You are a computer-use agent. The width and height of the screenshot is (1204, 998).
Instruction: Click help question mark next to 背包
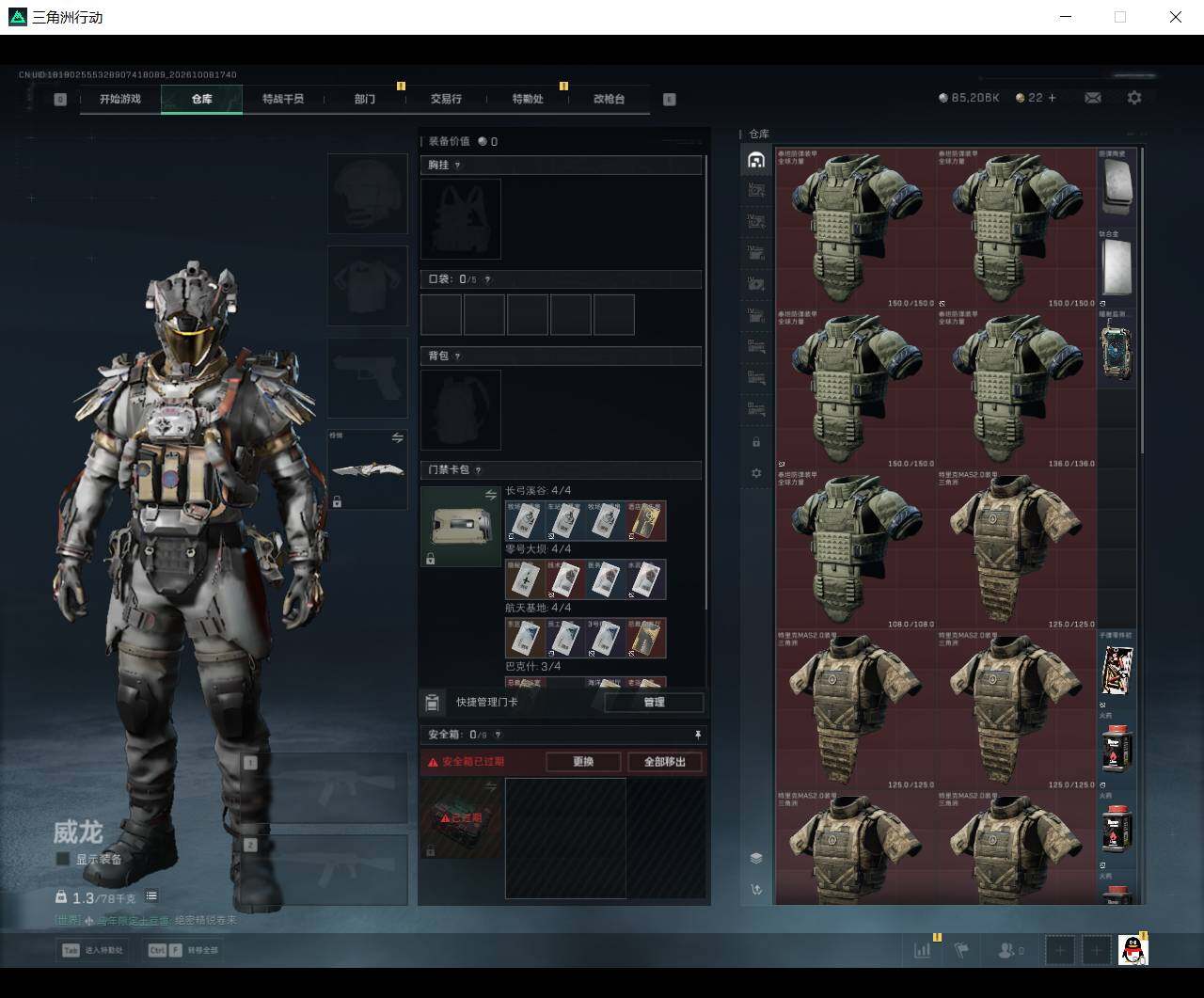coord(458,356)
